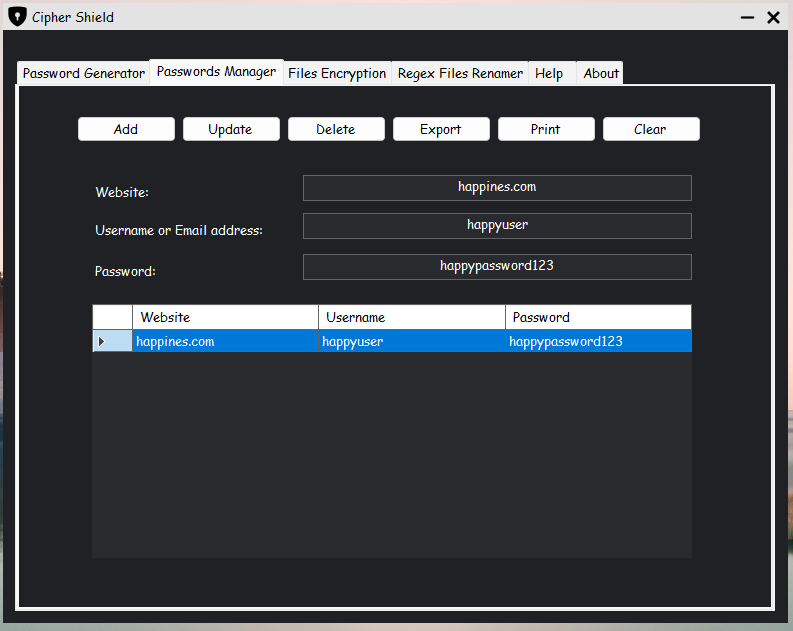
Task: Open the Files Encryption tab
Action: coord(337,73)
